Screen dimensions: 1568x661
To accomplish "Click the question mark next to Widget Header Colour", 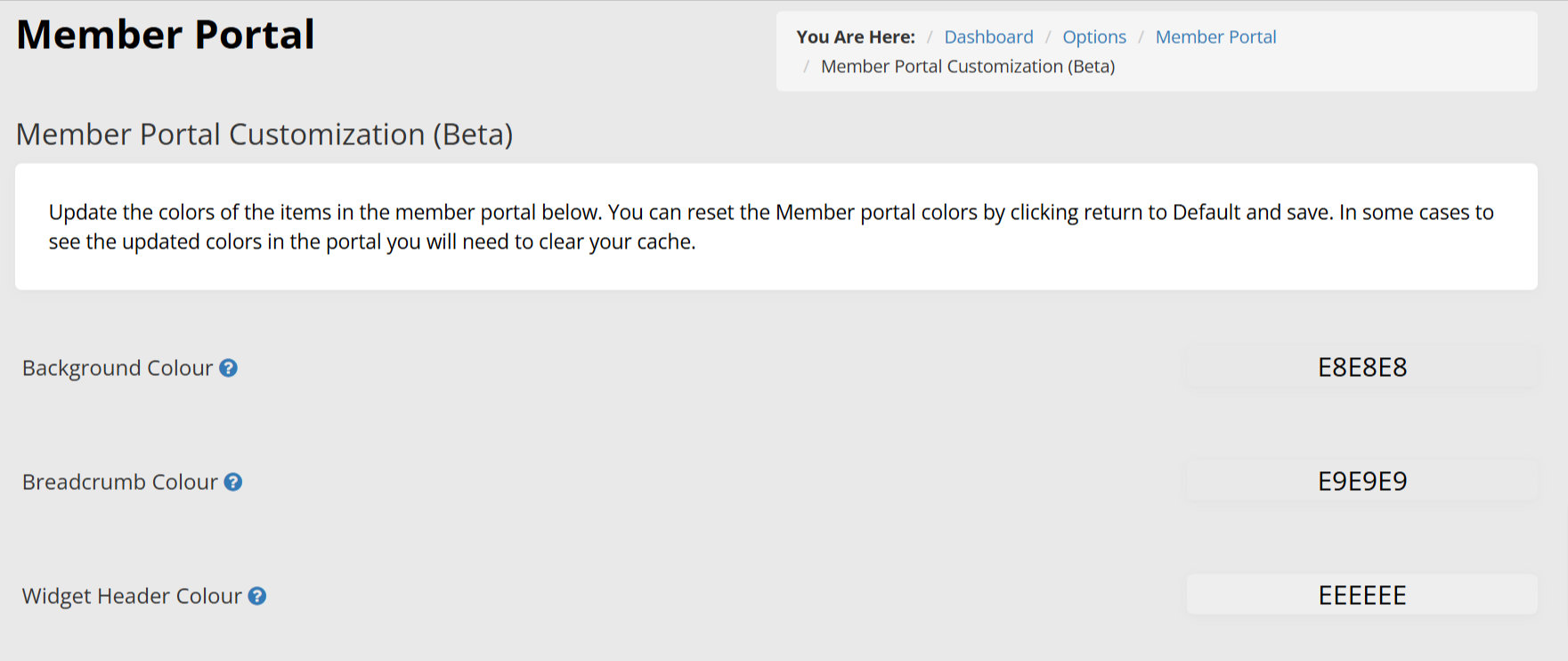I will click(257, 596).
